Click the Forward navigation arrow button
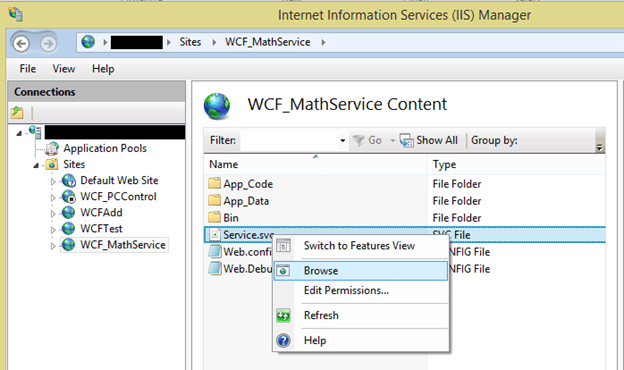624x370 pixels. 48,43
